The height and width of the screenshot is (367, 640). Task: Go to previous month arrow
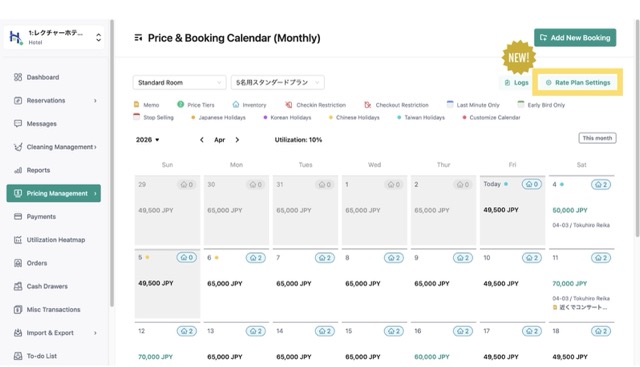(x=202, y=140)
